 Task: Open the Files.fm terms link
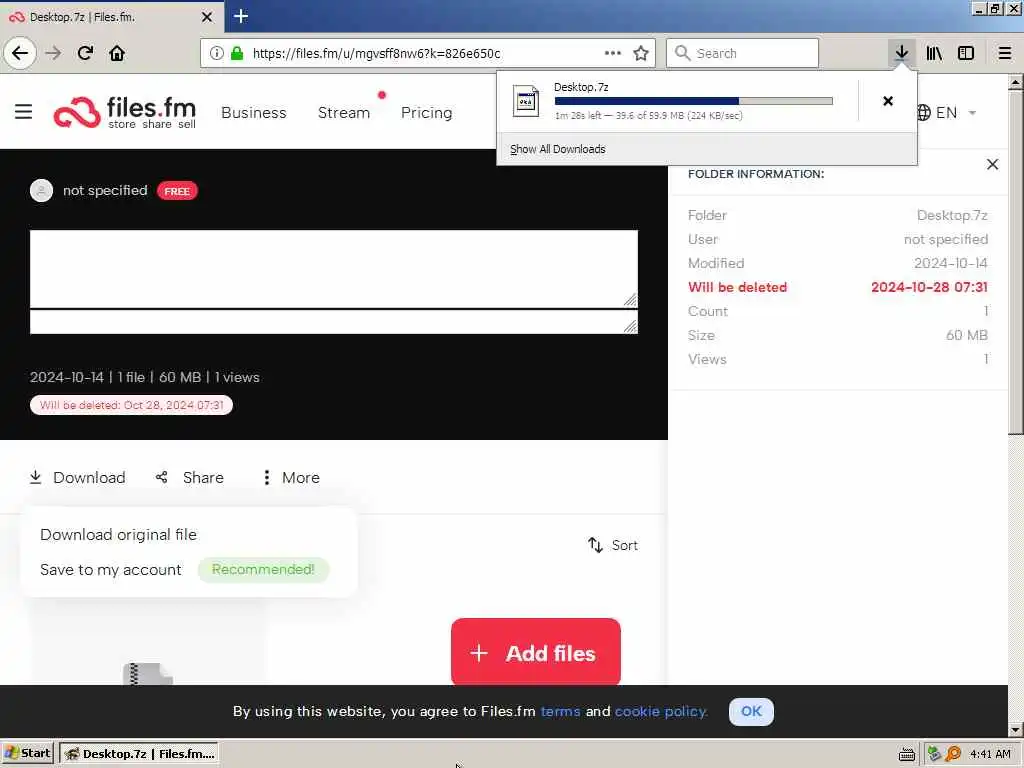coord(560,711)
